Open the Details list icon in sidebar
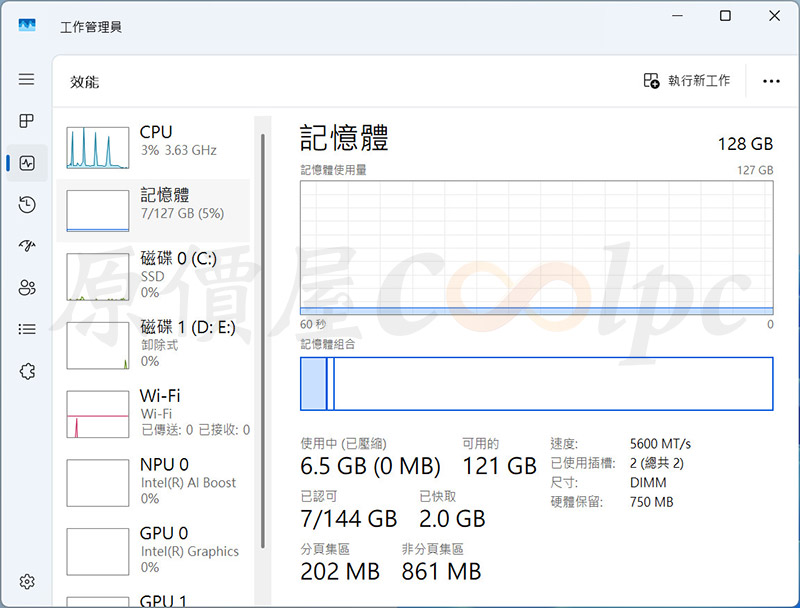The image size is (800, 608). (27, 329)
